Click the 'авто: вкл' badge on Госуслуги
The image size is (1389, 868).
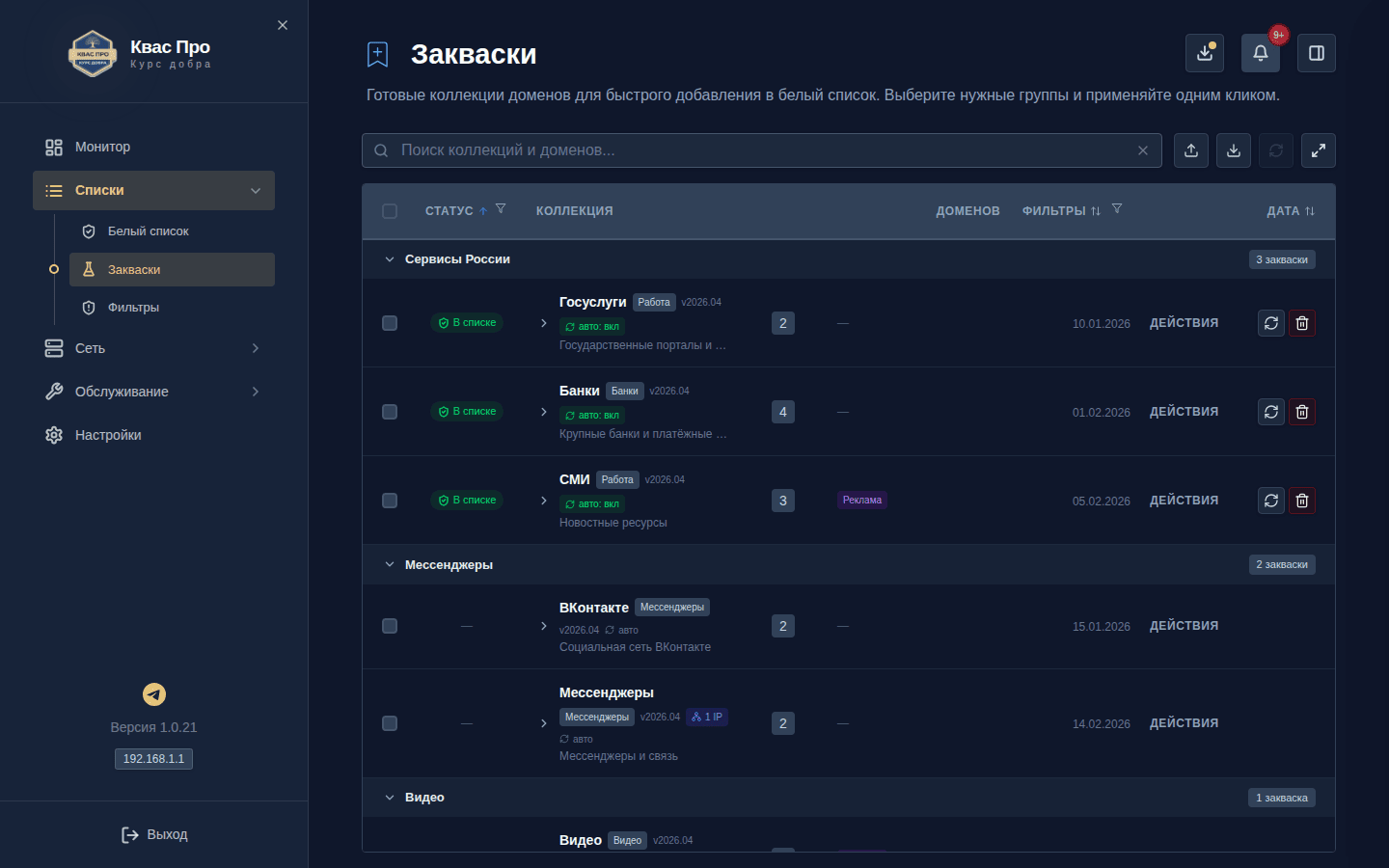click(x=592, y=327)
